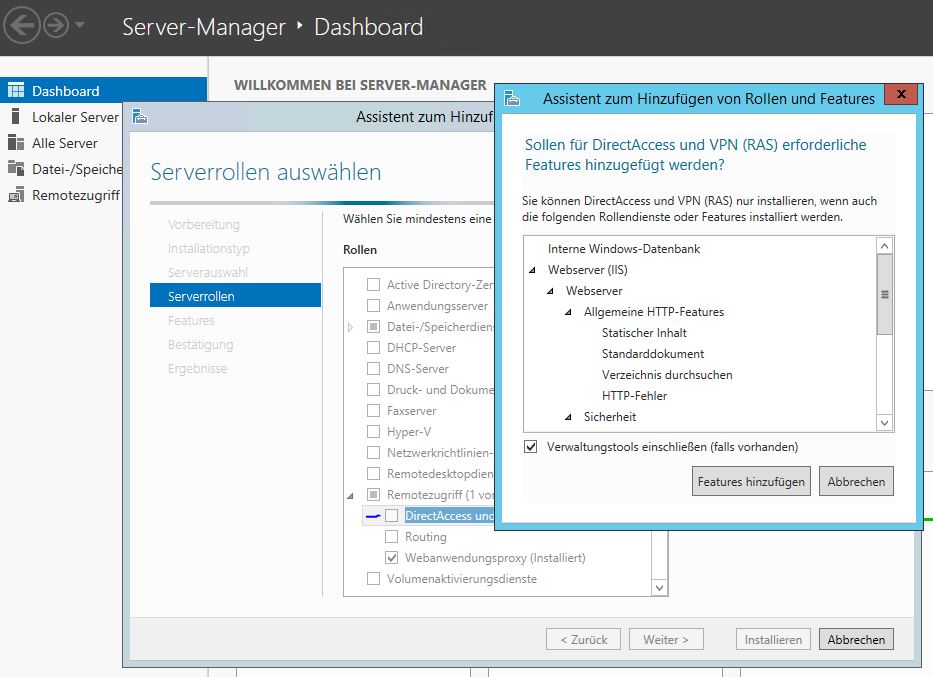The width and height of the screenshot is (933, 677).
Task: Collapse the Allgemeine HTTP-Features node
Action: [568, 312]
